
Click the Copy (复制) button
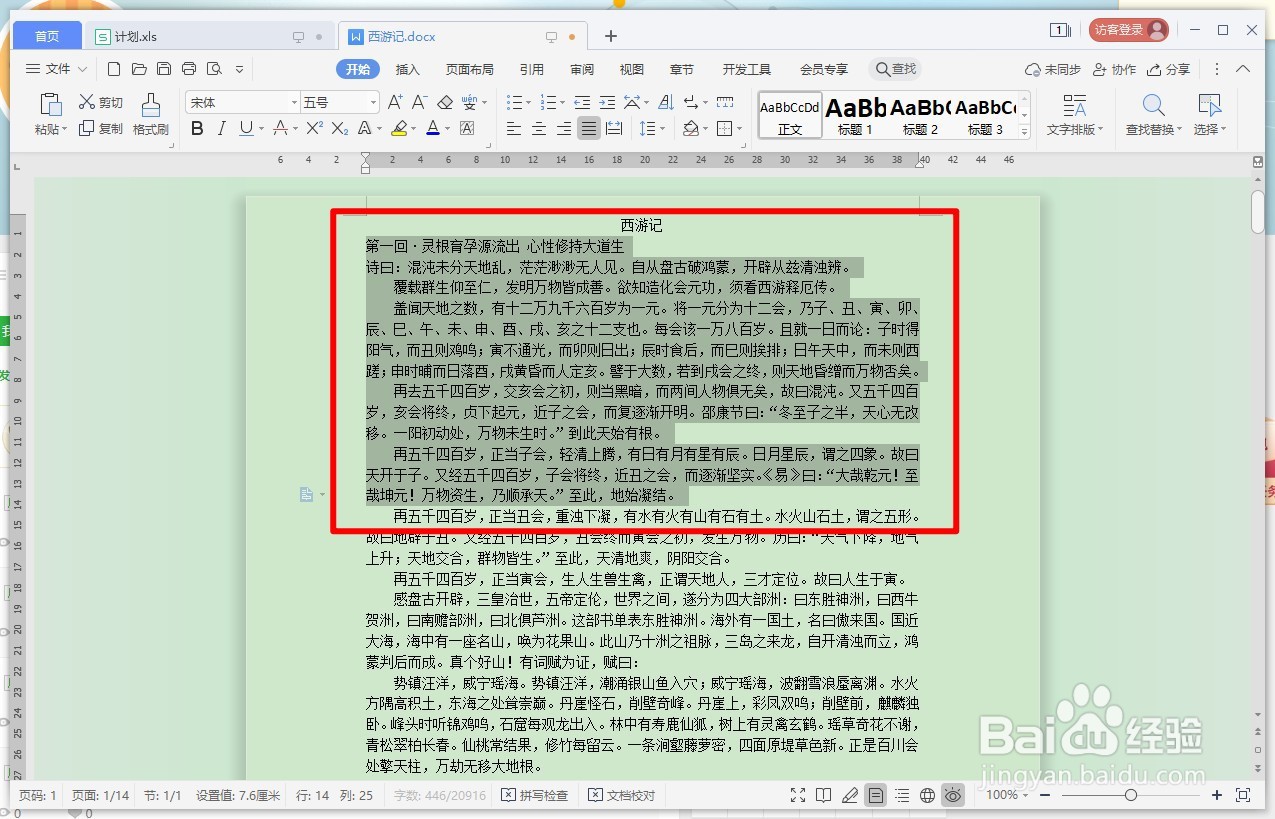point(101,128)
